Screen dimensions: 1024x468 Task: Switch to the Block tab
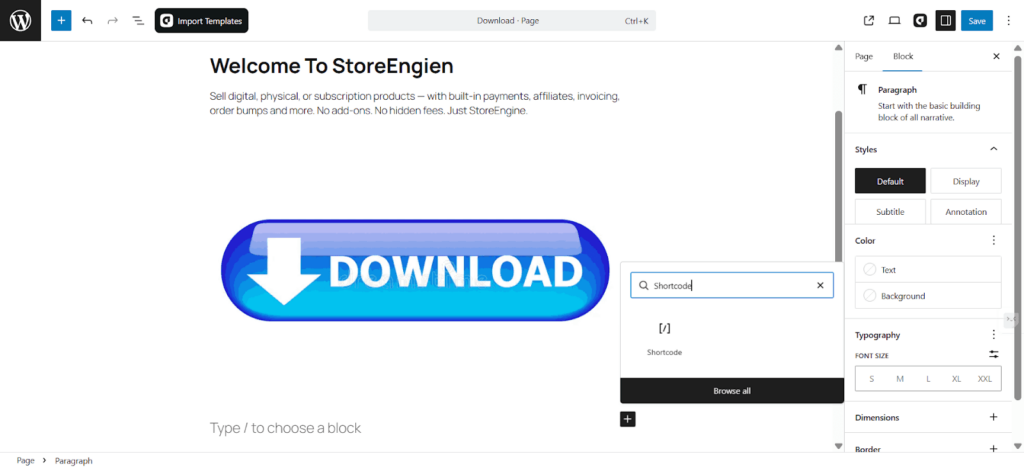pyautogui.click(x=903, y=56)
